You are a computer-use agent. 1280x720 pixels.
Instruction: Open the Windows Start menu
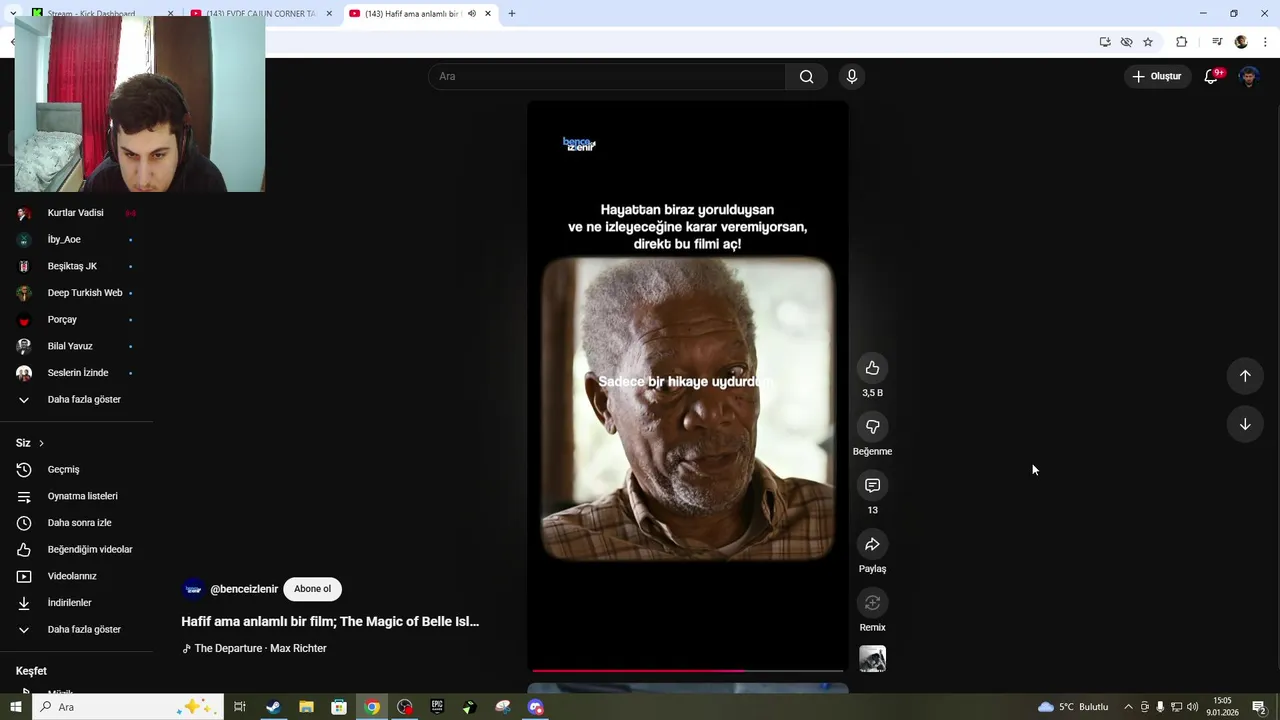click(15, 707)
